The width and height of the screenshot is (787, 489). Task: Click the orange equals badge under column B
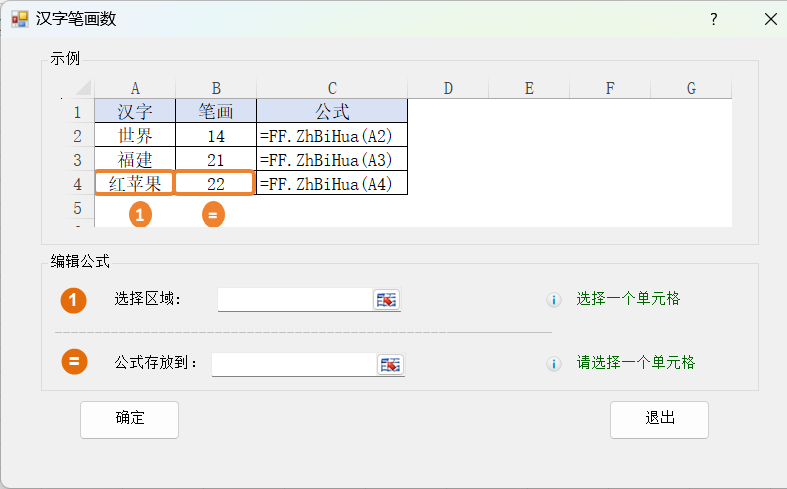(213, 214)
